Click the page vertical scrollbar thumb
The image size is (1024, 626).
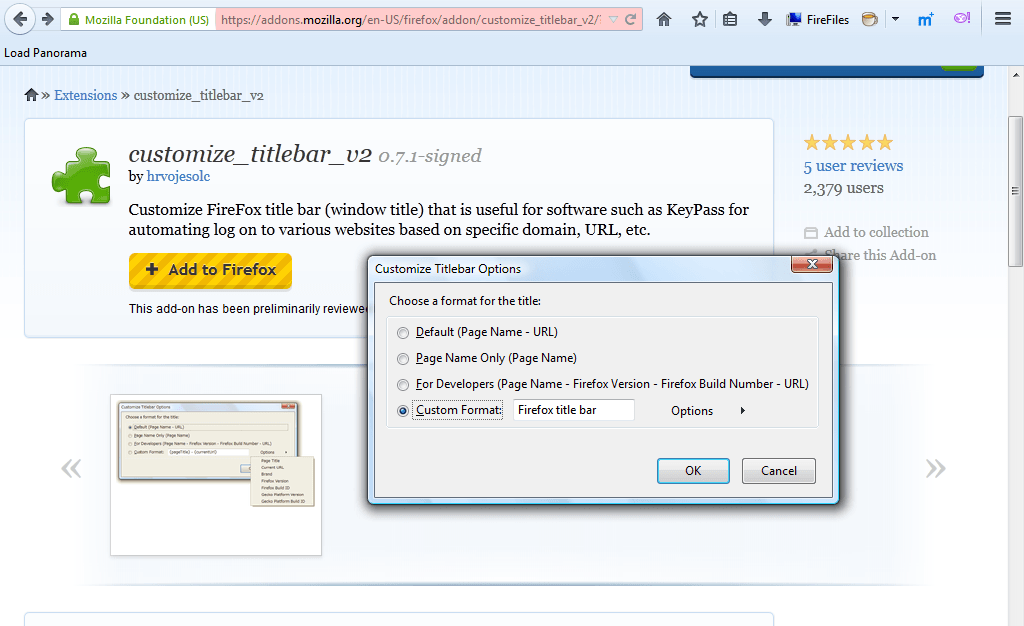[1015, 191]
